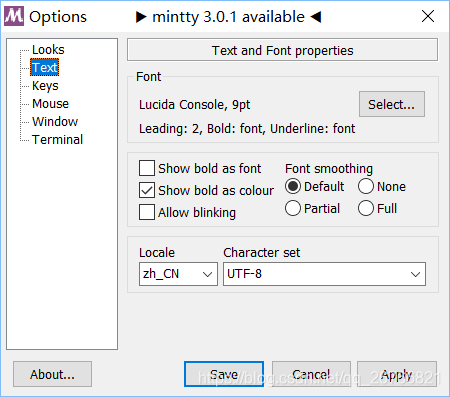This screenshot has width=450, height=397.
Task: Open the Window settings category
Action: pyautogui.click(x=55, y=121)
